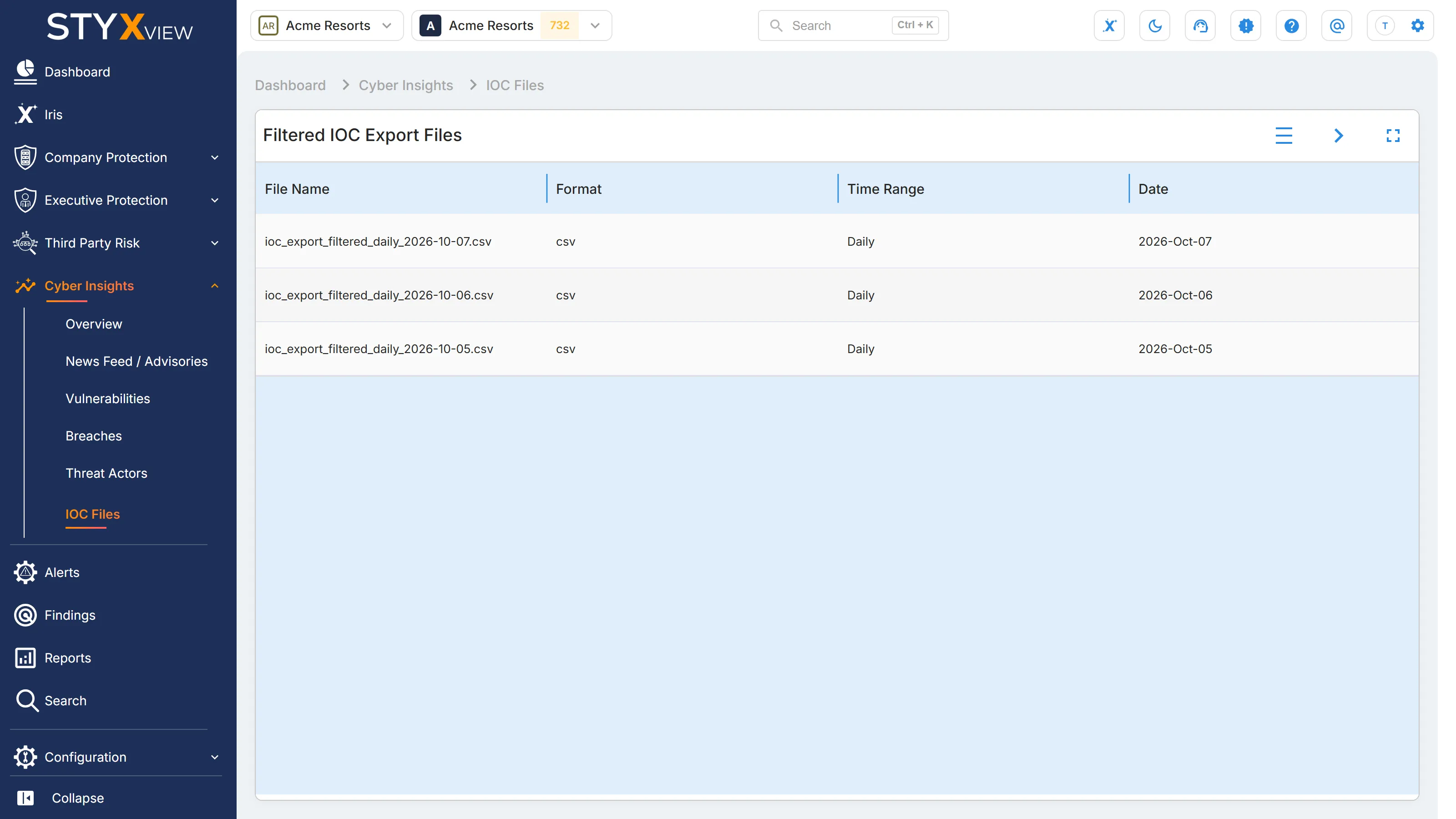Click the @ mentions icon in top bar

point(1337,25)
